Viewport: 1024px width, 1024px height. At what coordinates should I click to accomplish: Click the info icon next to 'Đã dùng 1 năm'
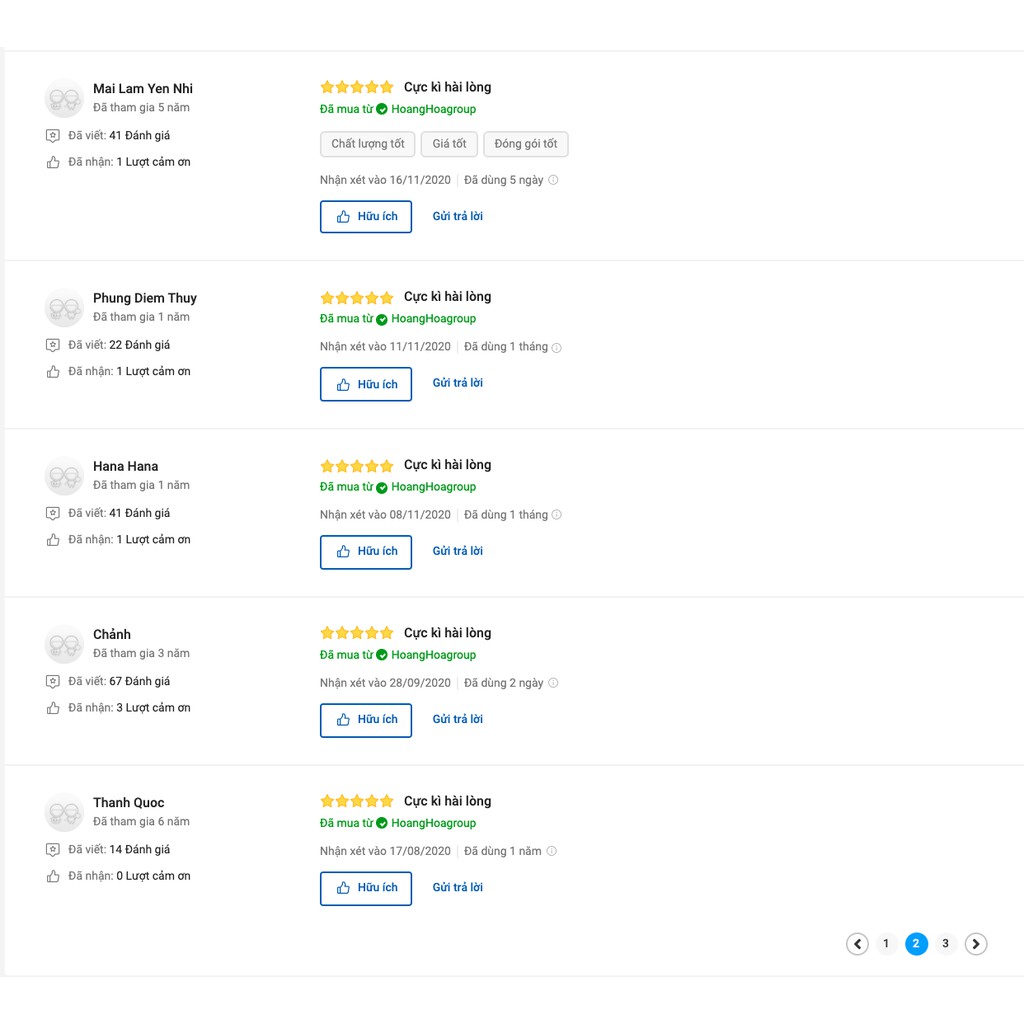click(551, 851)
